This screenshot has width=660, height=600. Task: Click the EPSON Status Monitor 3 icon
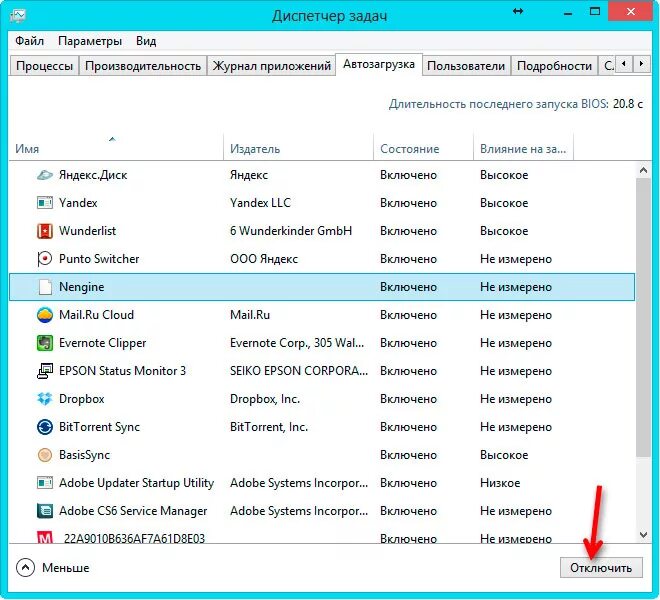45,371
